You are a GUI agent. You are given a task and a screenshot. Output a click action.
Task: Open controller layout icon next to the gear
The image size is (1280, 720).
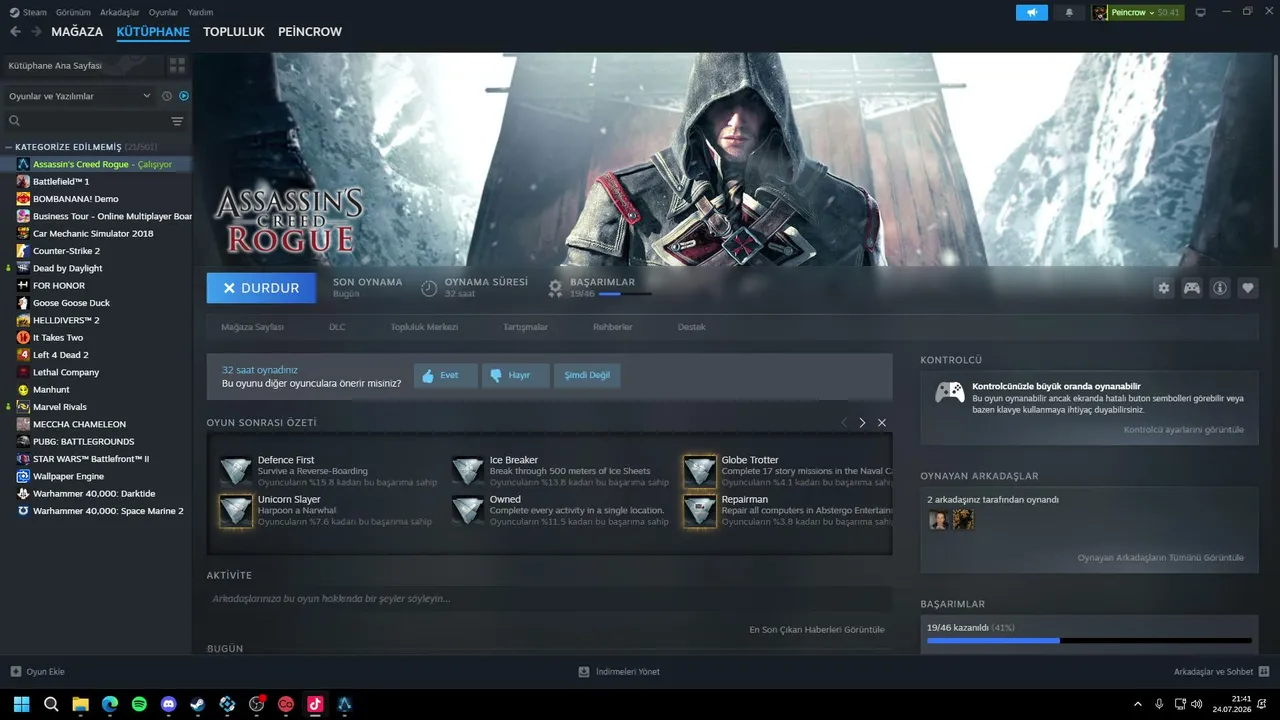coord(1192,288)
